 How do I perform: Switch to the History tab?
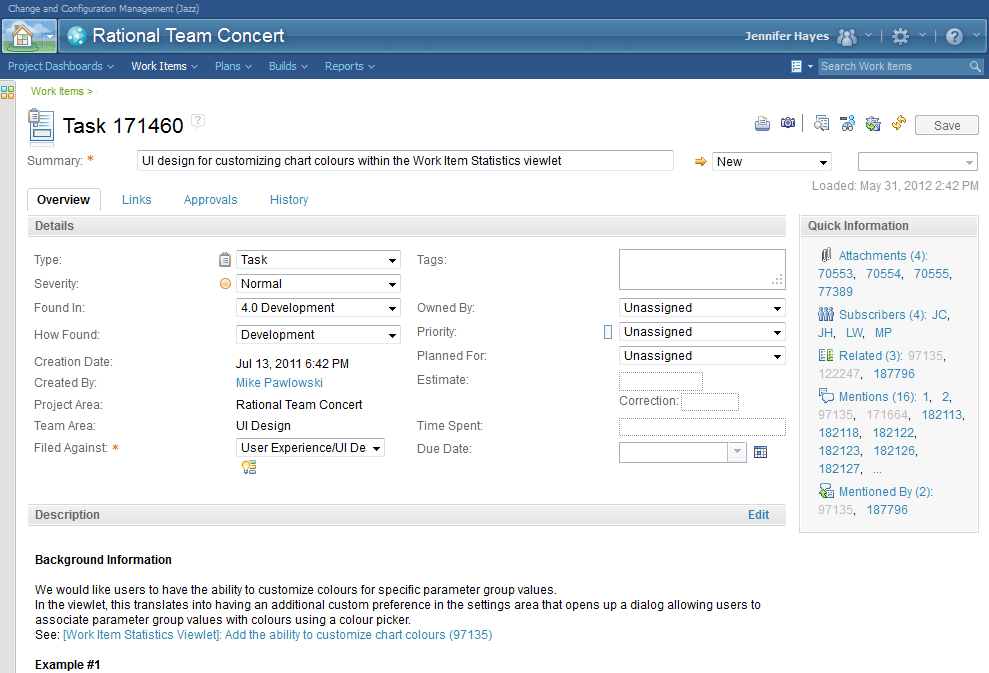pyautogui.click(x=289, y=200)
